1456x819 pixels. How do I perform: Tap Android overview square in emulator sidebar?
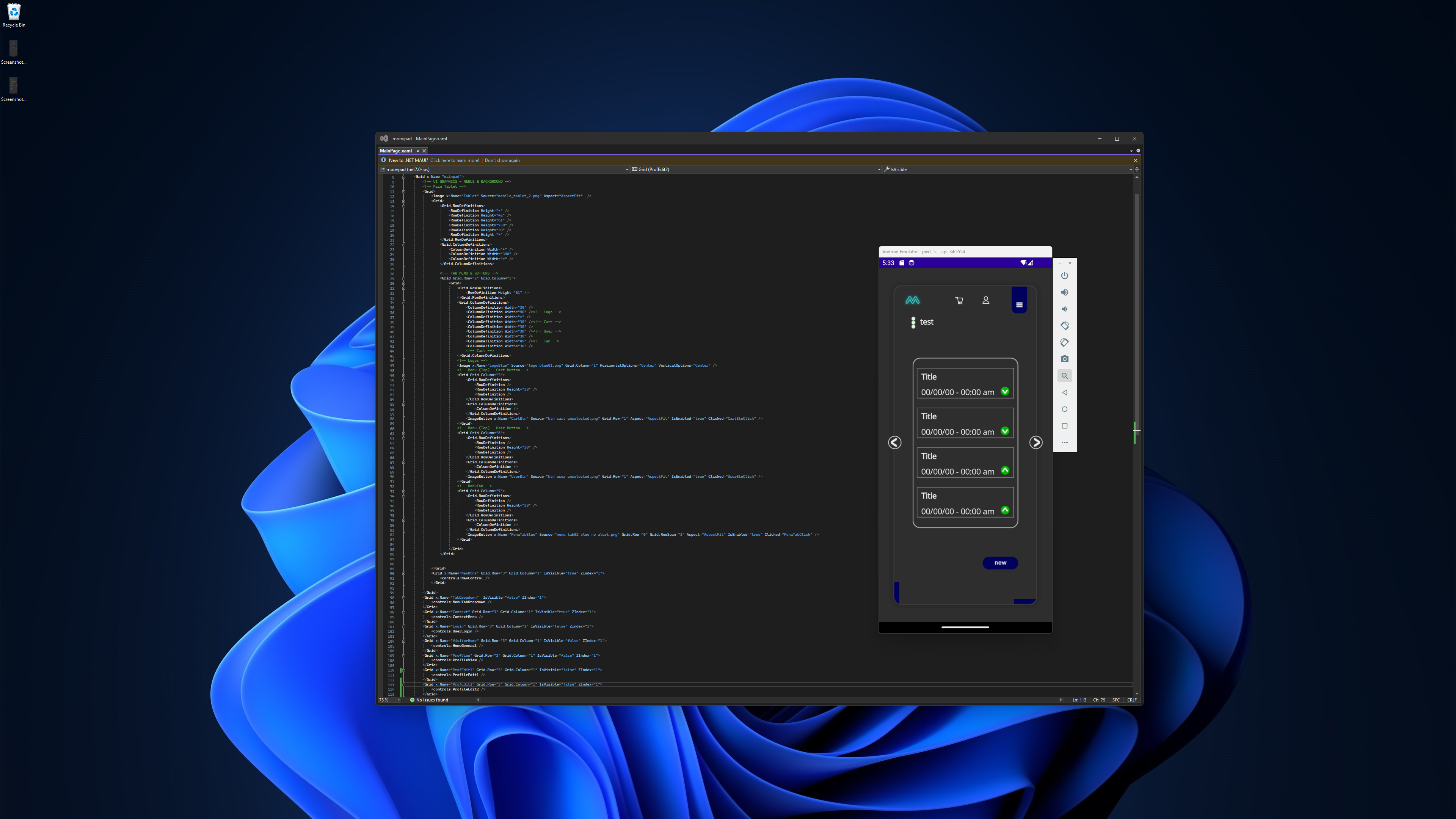[x=1064, y=425]
